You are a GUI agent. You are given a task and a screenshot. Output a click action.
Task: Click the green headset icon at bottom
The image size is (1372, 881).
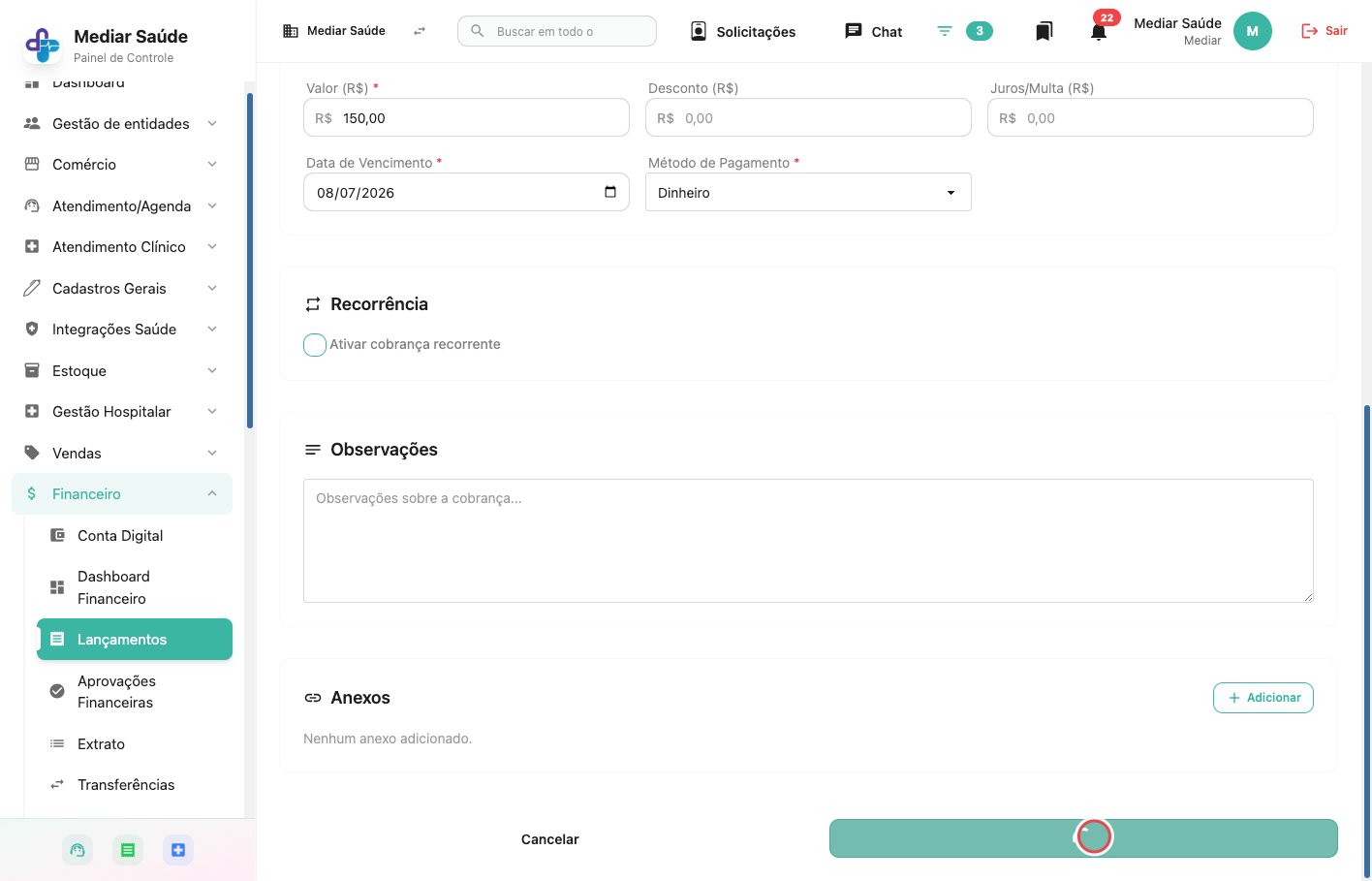(x=78, y=850)
